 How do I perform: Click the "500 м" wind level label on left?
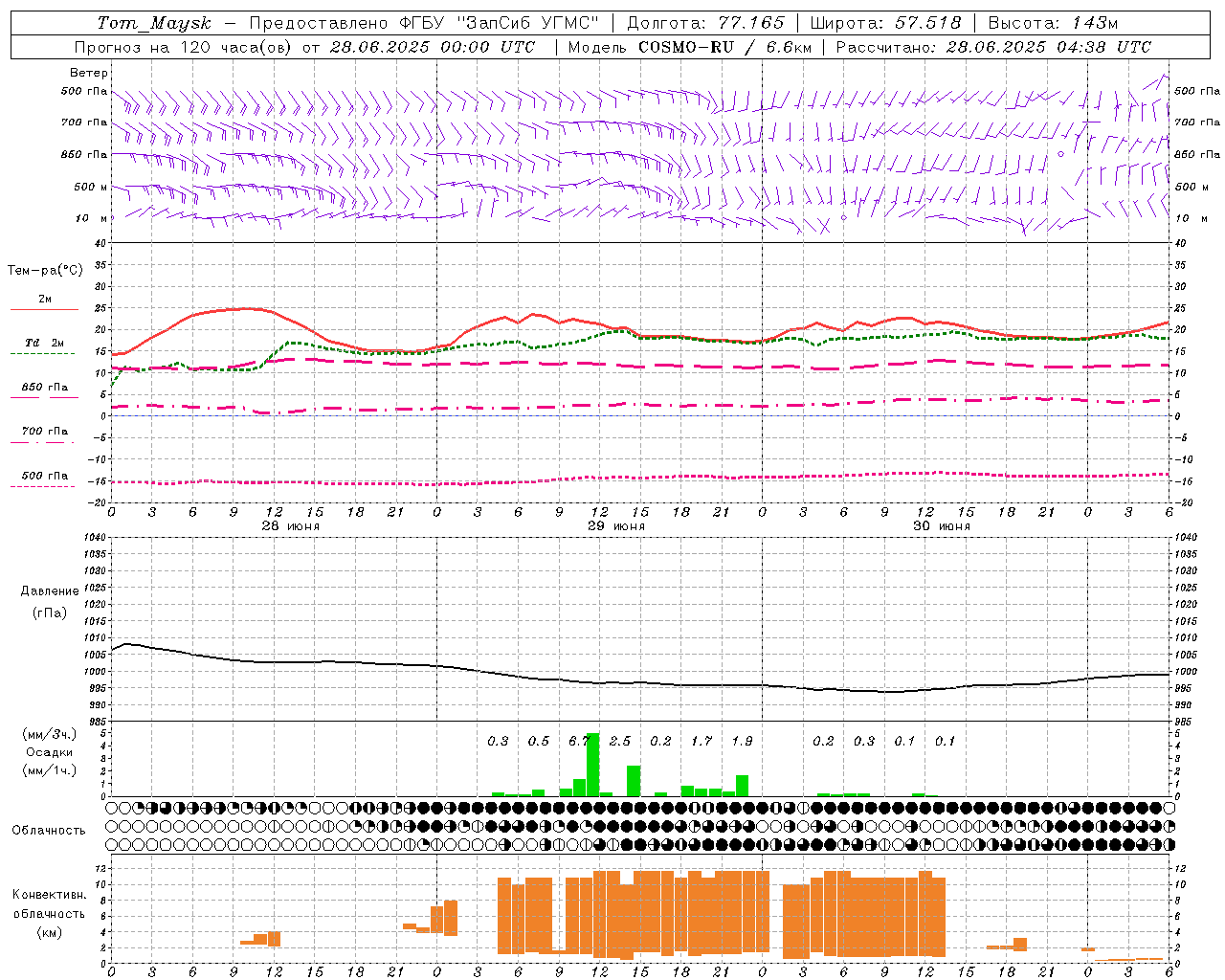pos(91,187)
